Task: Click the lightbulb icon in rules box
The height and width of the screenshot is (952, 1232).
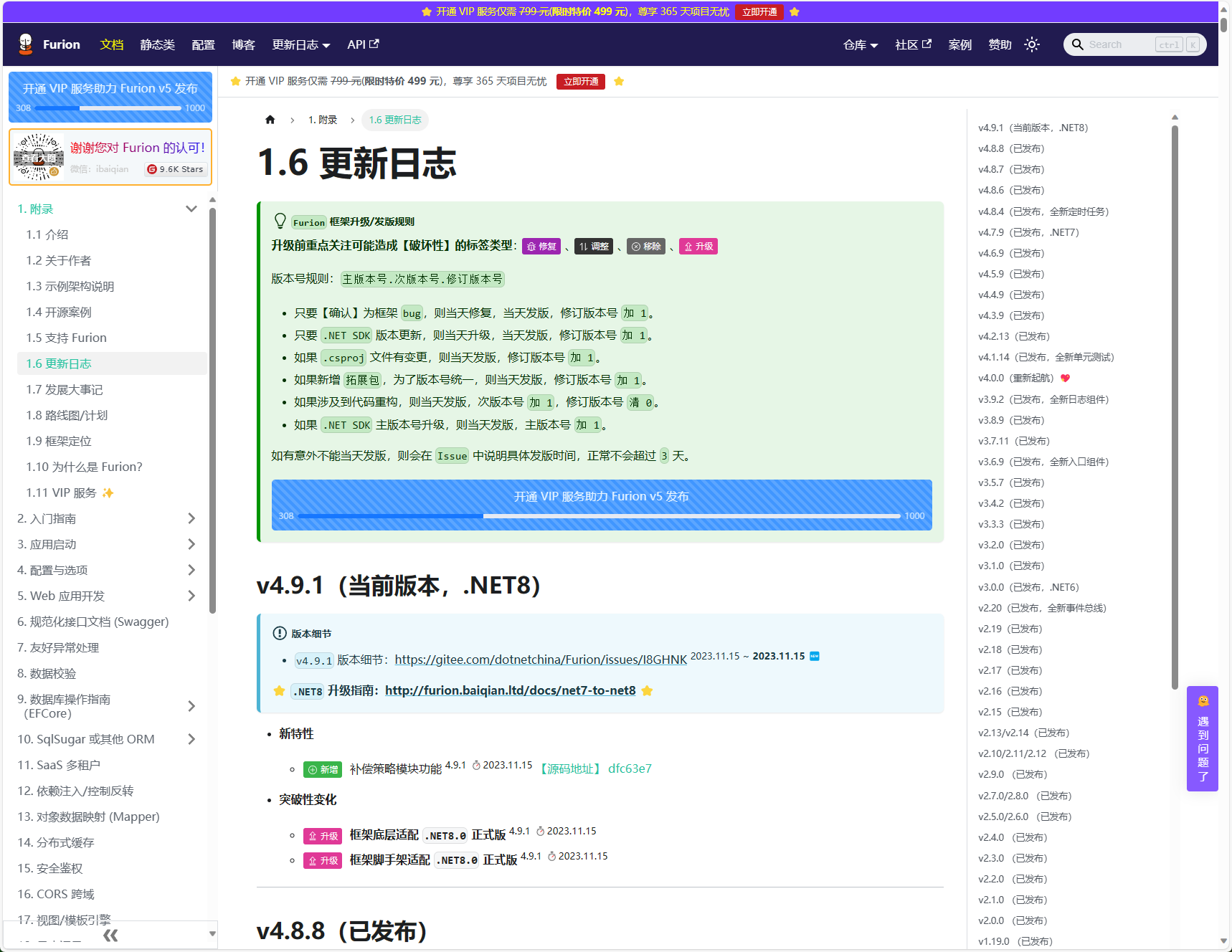Action: 280,221
